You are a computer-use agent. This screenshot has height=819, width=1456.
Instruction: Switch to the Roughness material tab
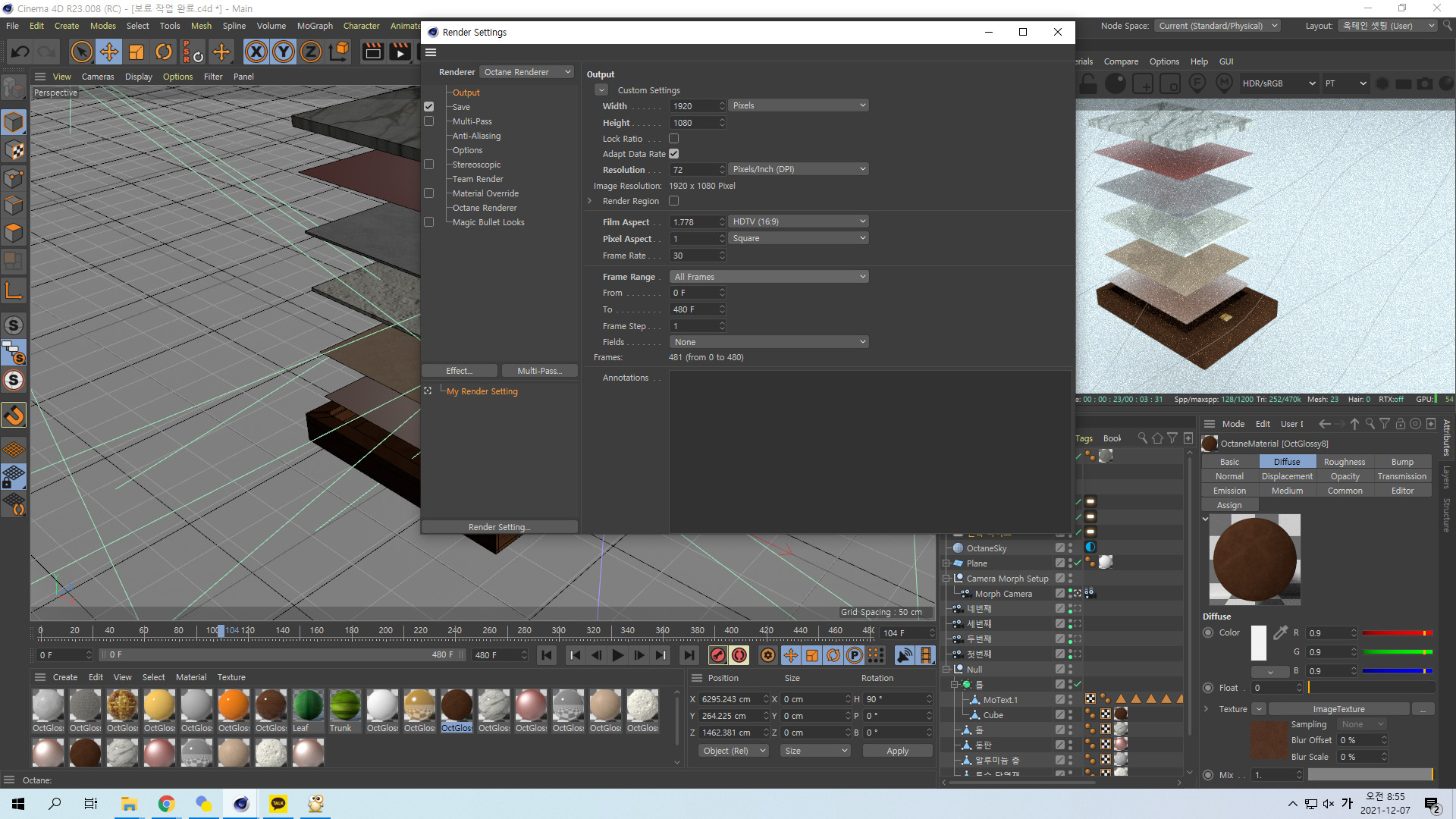tap(1345, 462)
